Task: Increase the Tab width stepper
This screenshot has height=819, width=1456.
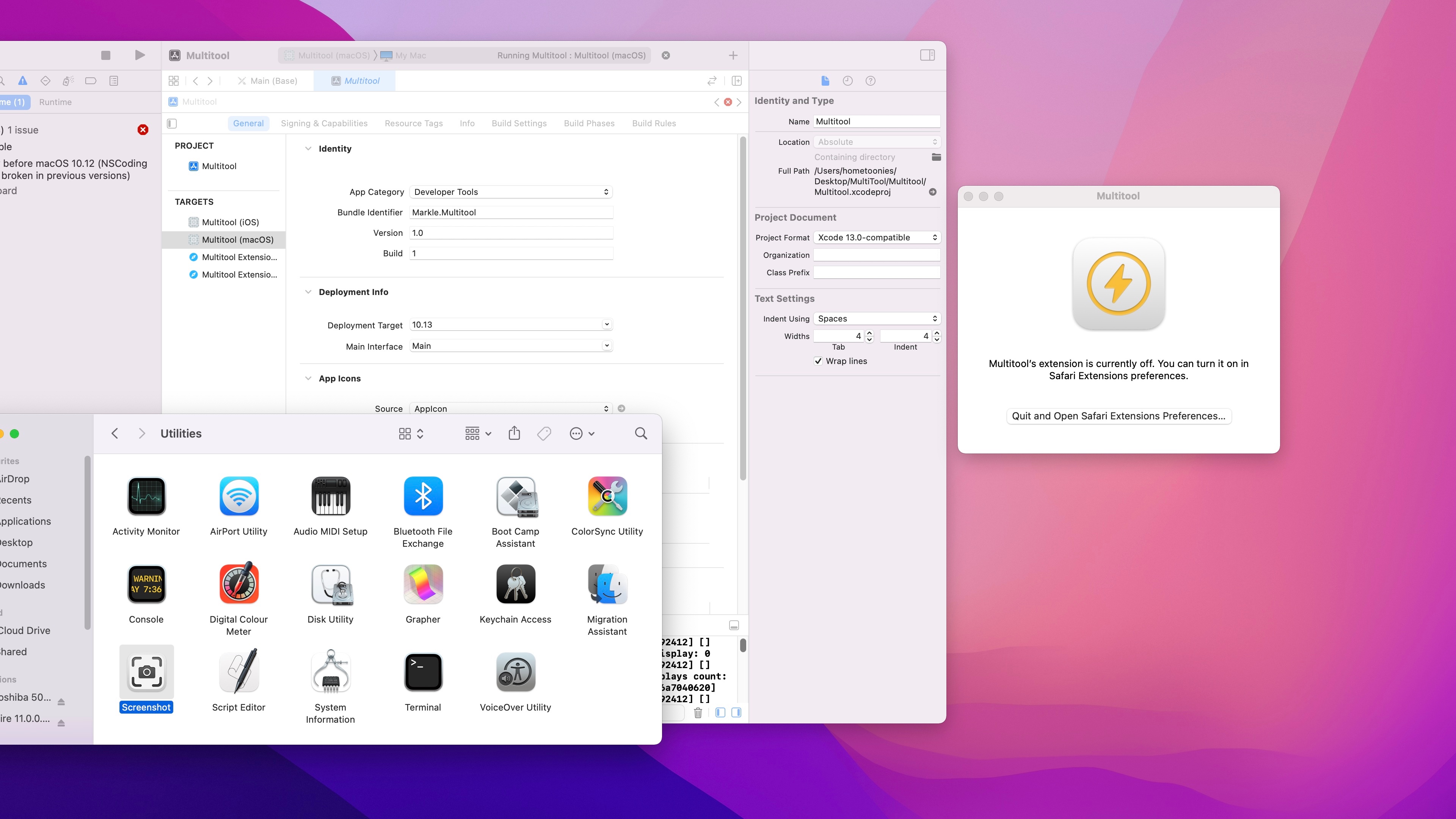Action: pos(869,333)
